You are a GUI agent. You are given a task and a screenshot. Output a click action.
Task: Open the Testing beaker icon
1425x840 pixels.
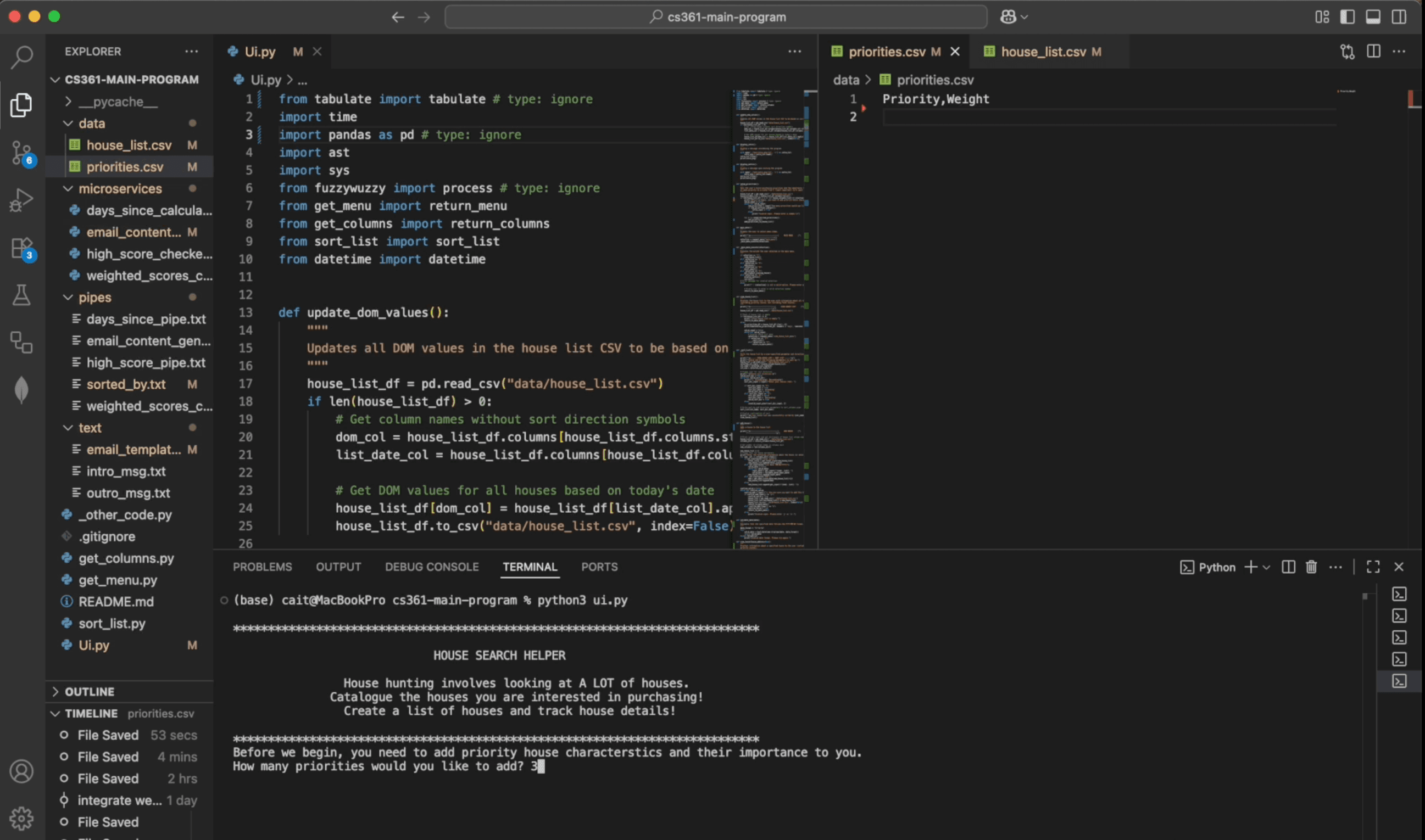pyautogui.click(x=21, y=294)
